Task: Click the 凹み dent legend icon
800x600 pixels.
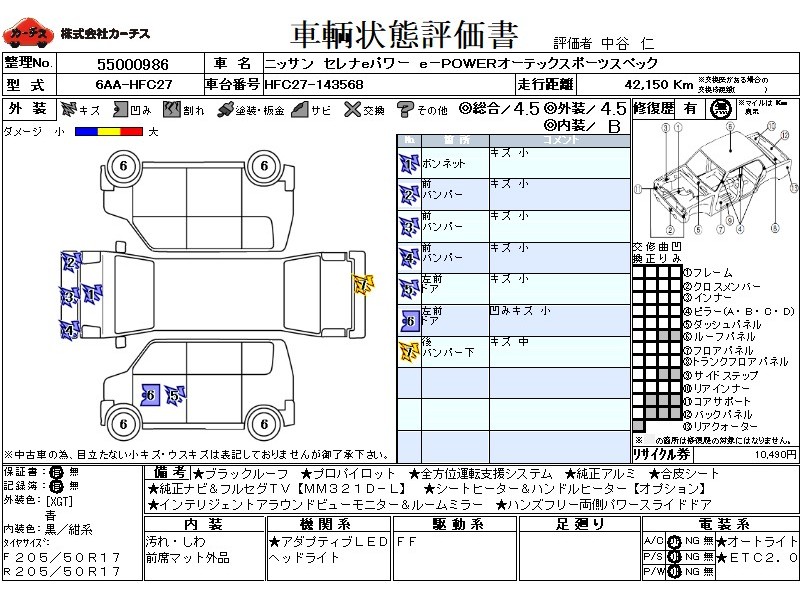Action: tap(121, 109)
